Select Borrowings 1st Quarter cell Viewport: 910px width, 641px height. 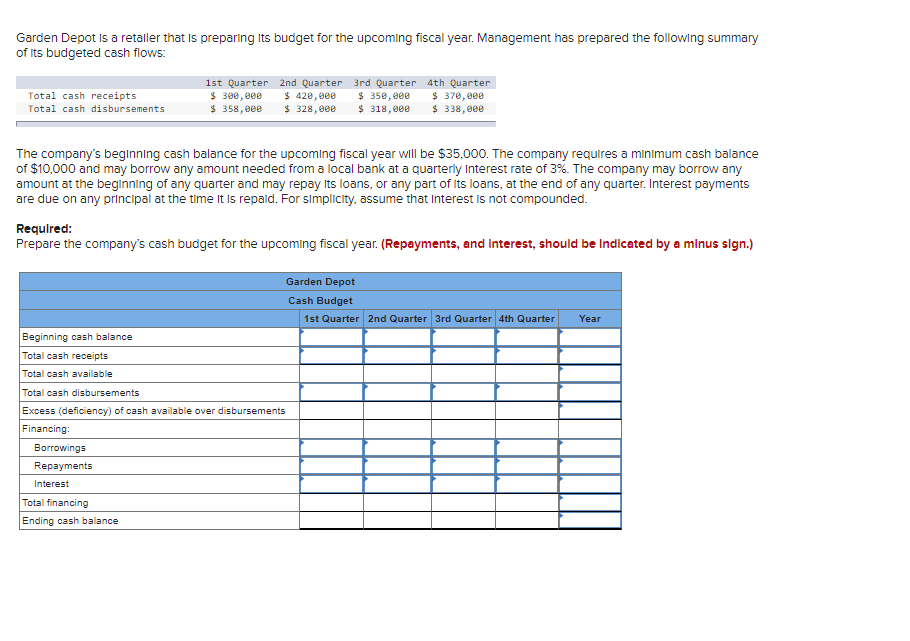(331, 448)
